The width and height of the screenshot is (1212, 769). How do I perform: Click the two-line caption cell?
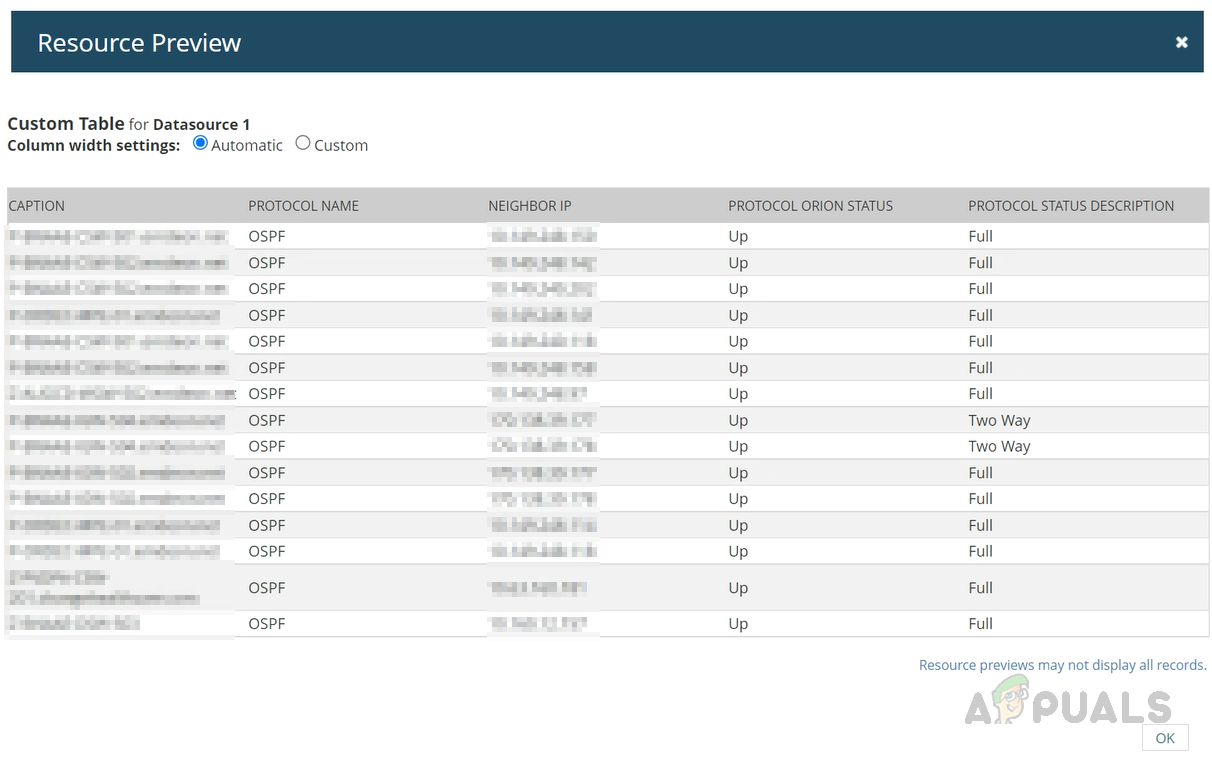tap(104, 587)
